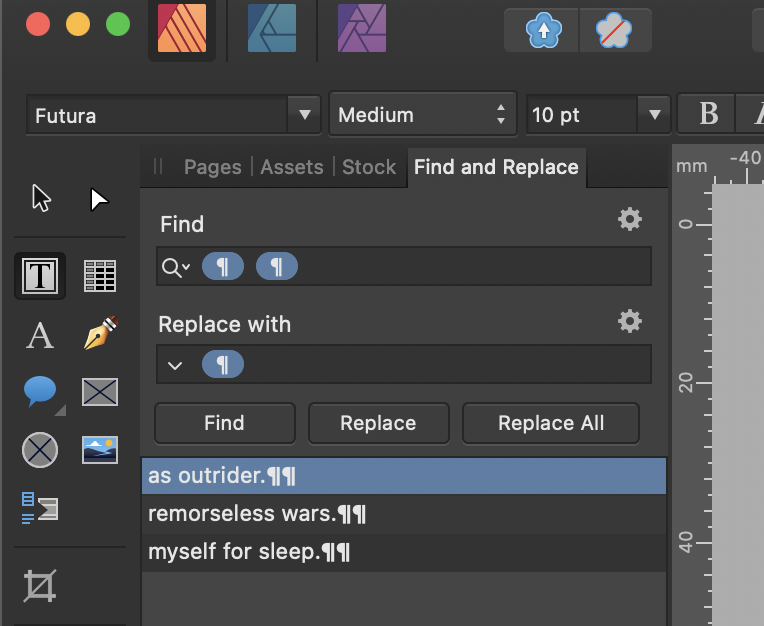Open the Find options gear menu
Viewport: 764px width, 626px height.
pos(629,220)
